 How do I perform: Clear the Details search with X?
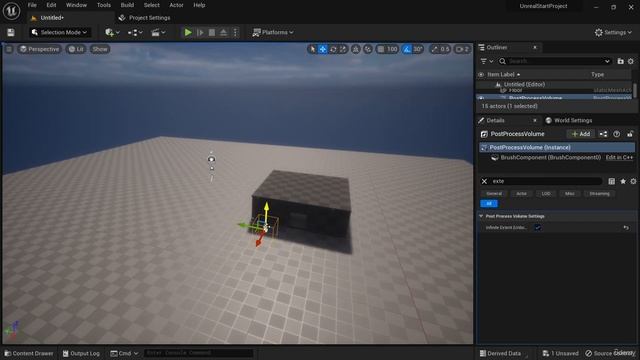[x=484, y=181]
